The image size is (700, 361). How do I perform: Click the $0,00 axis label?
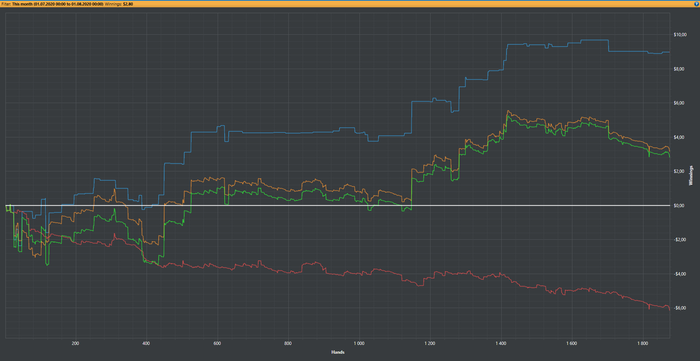[679, 206]
